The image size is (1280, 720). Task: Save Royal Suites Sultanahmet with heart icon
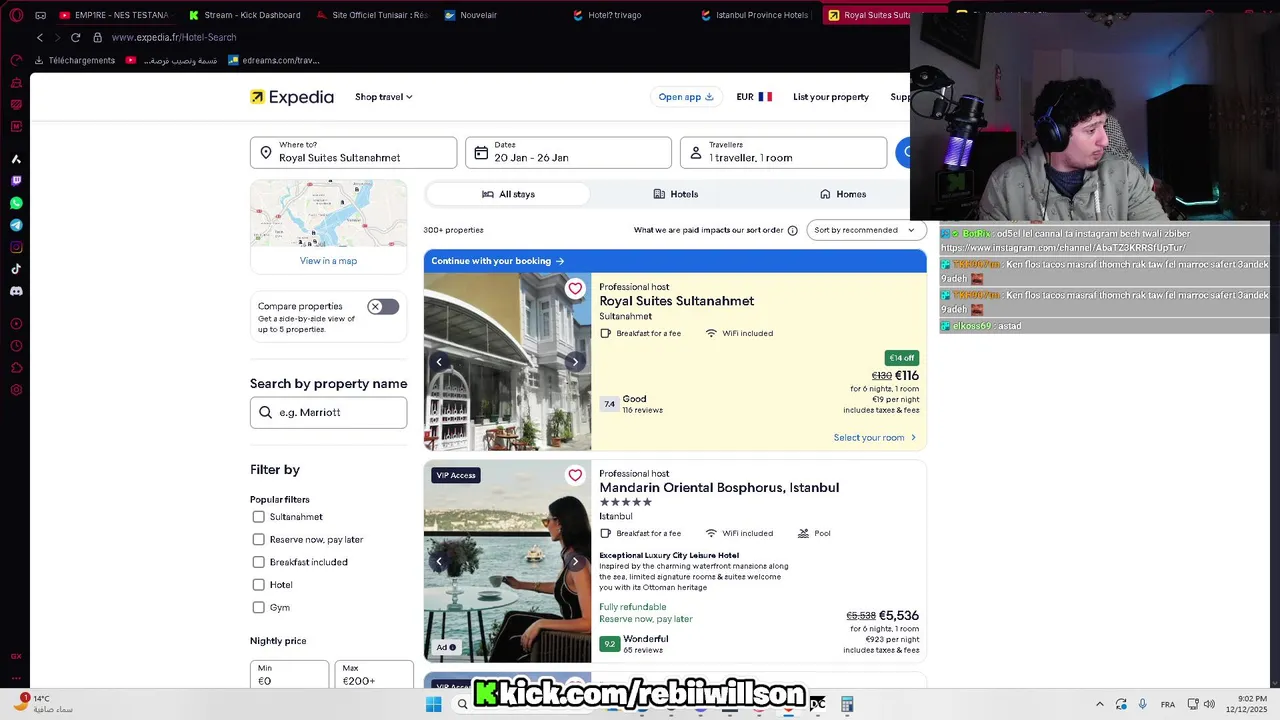tap(575, 289)
